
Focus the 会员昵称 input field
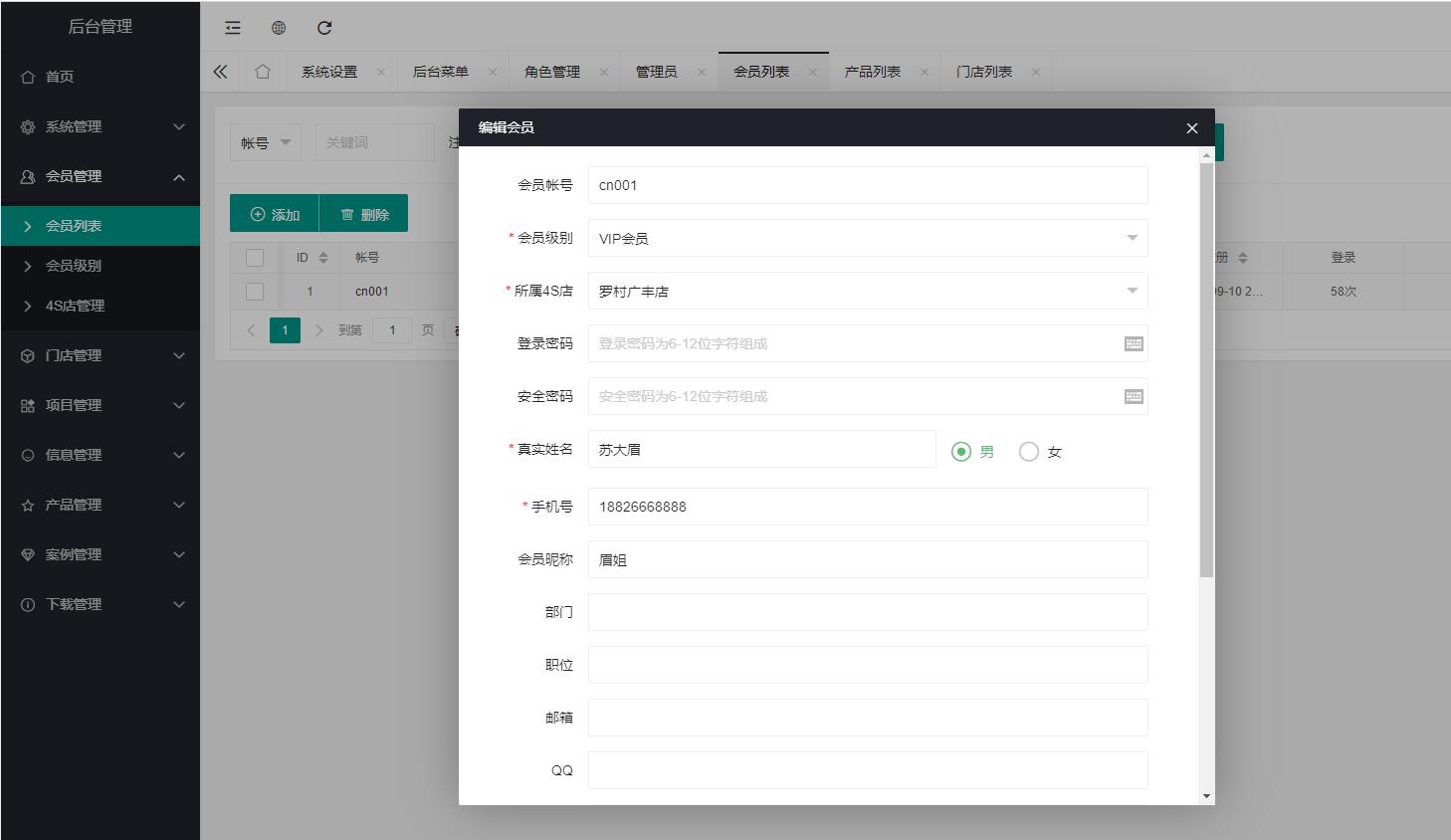point(868,559)
